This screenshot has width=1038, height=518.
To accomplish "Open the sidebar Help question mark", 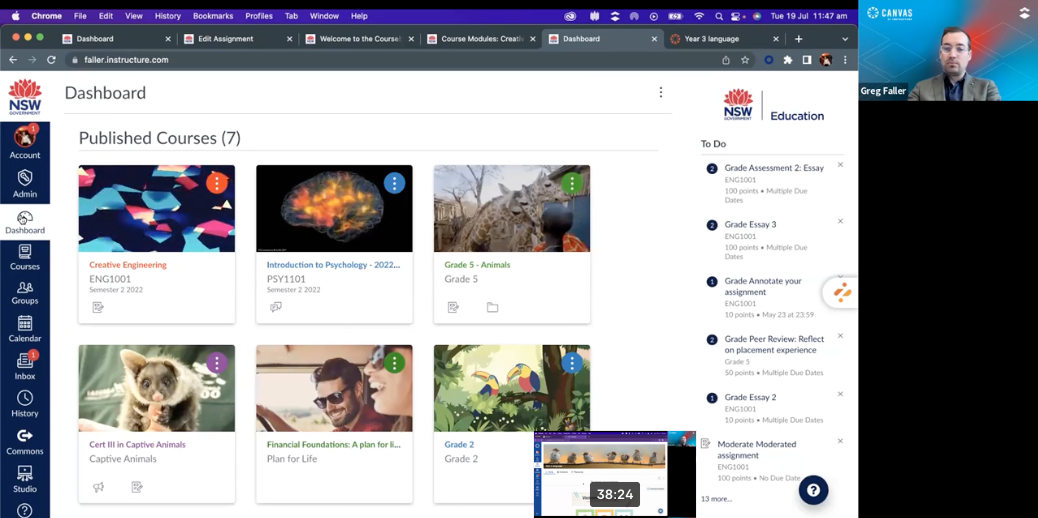I will click(24, 510).
